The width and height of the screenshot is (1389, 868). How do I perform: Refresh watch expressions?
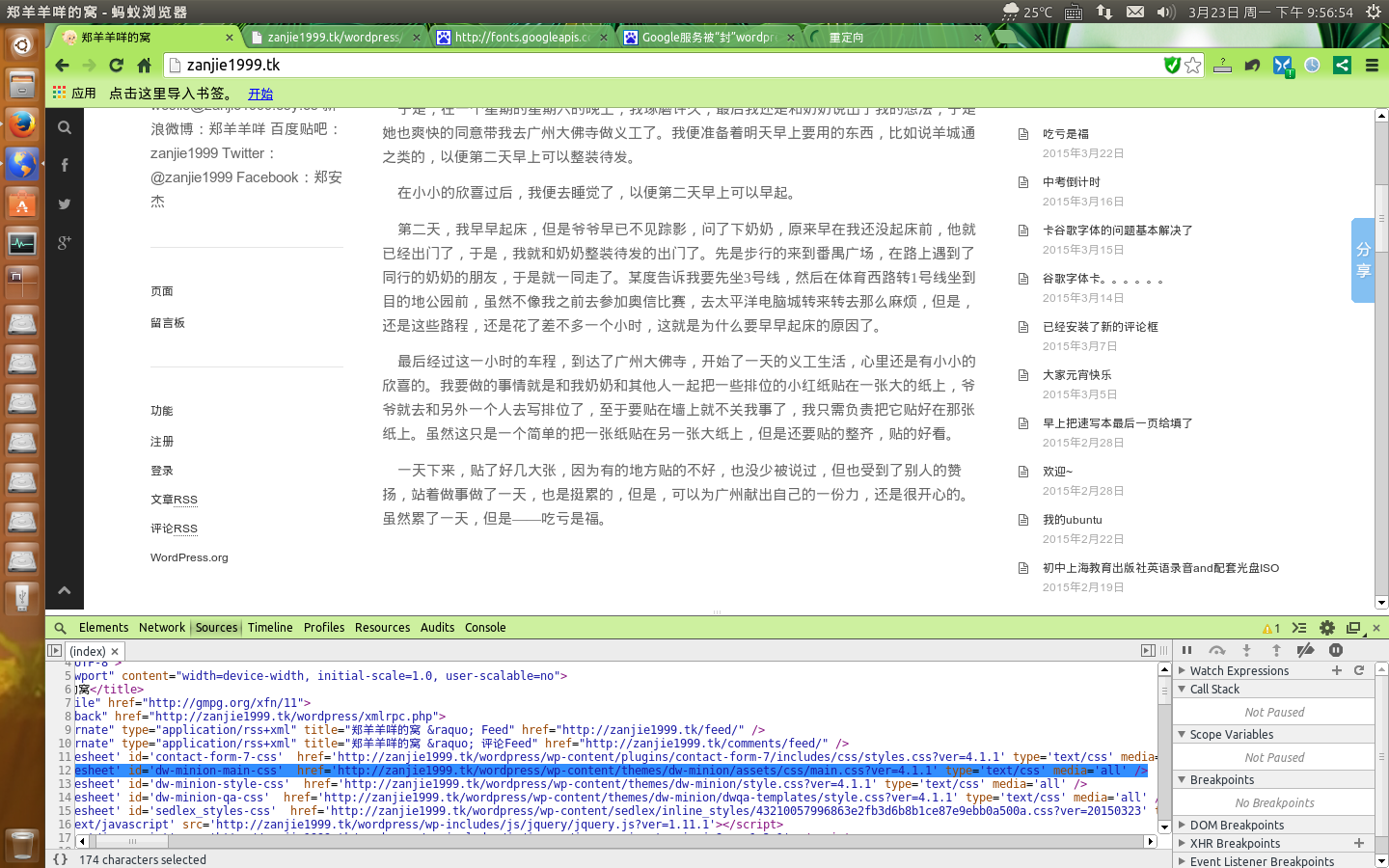[x=1359, y=670]
